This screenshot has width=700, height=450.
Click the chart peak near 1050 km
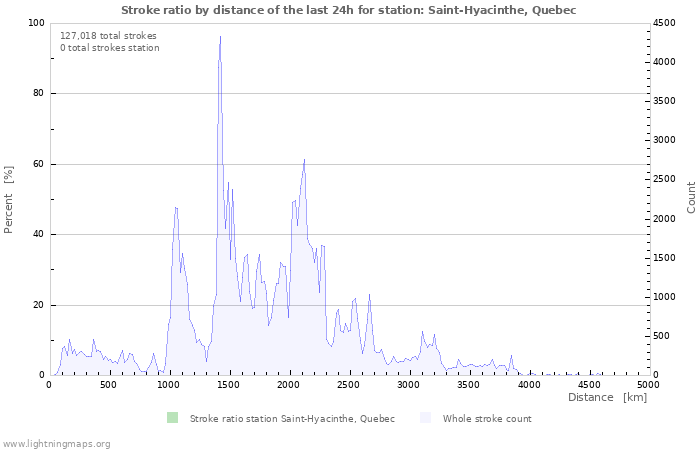[x=176, y=208]
